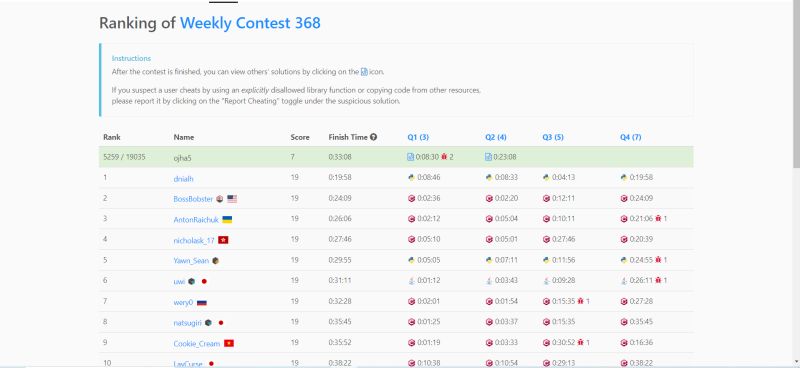Screen dimensions: 800x368
Task: View BossBobster's Q1 C++ solution icon
Action: click(x=411, y=199)
